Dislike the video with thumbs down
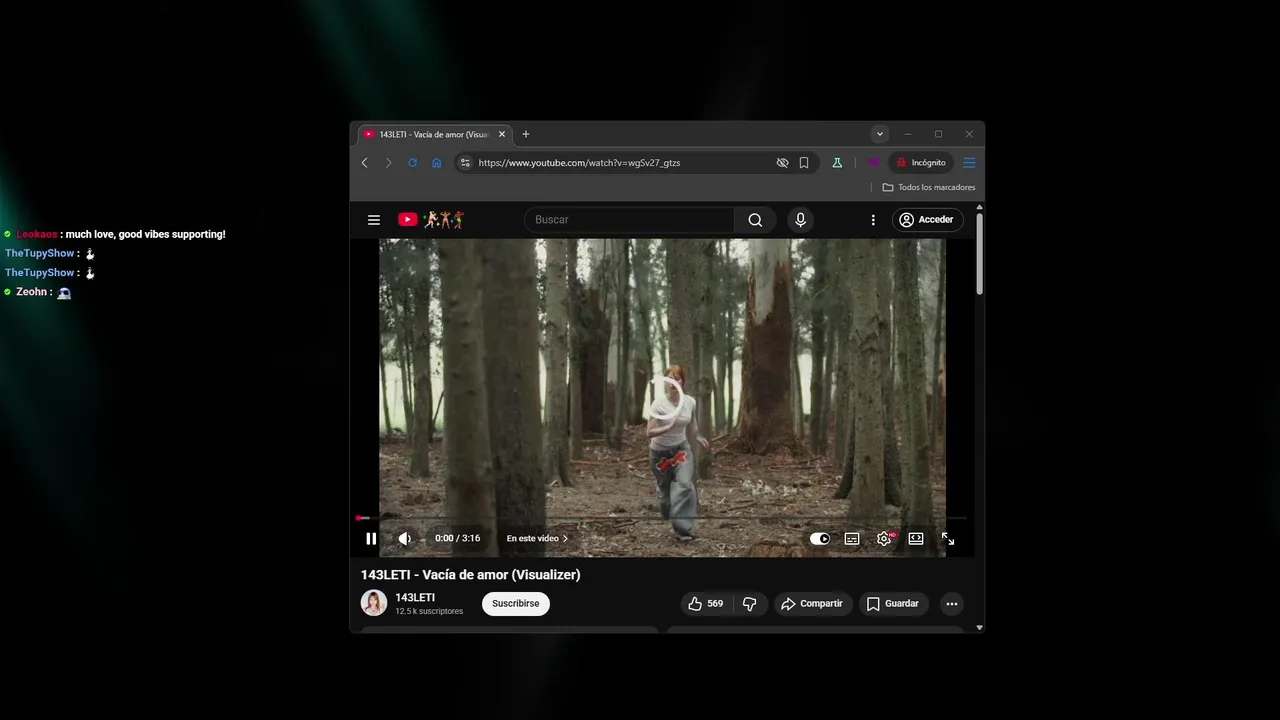 pos(750,604)
